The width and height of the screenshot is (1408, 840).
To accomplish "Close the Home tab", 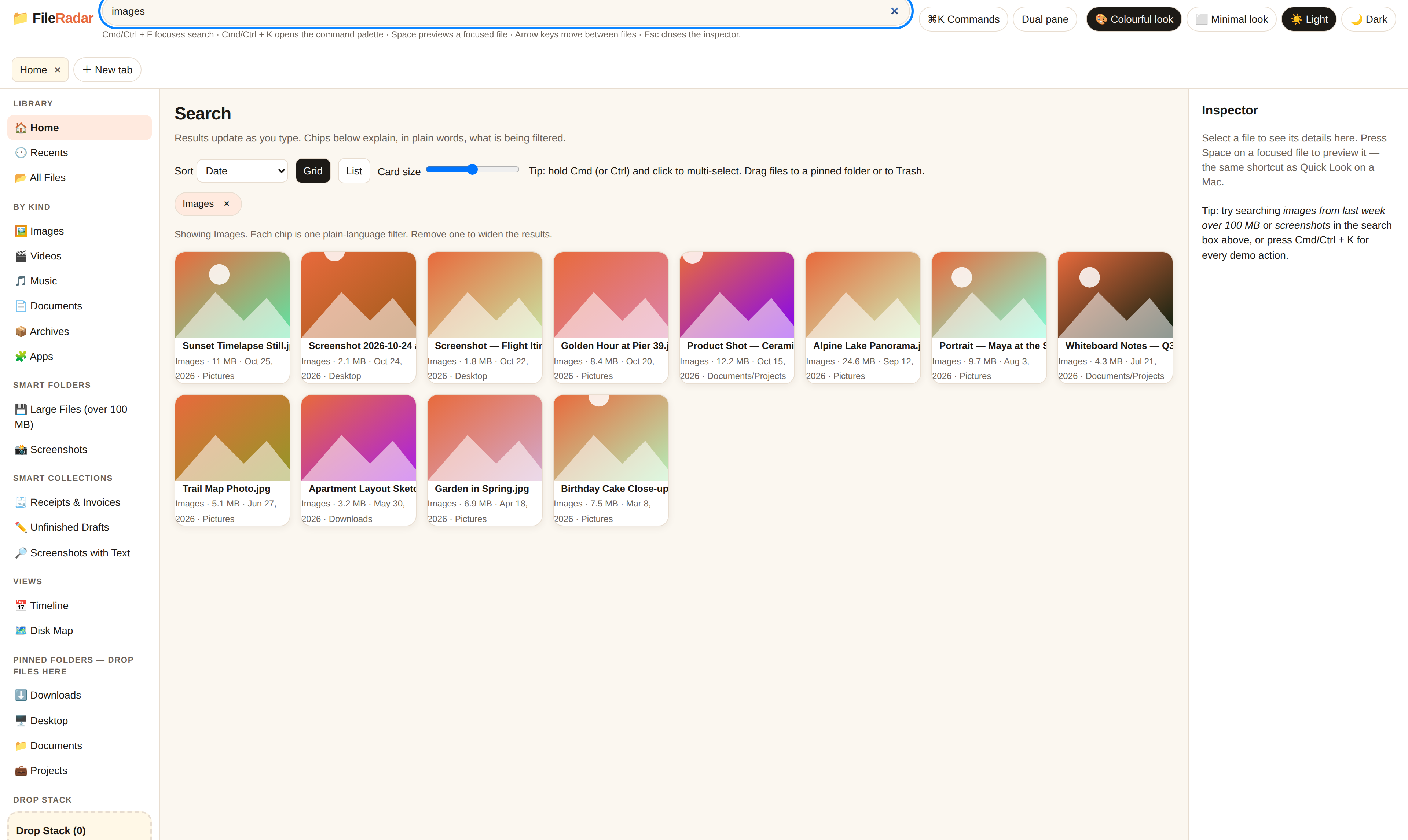I will click(x=57, y=70).
